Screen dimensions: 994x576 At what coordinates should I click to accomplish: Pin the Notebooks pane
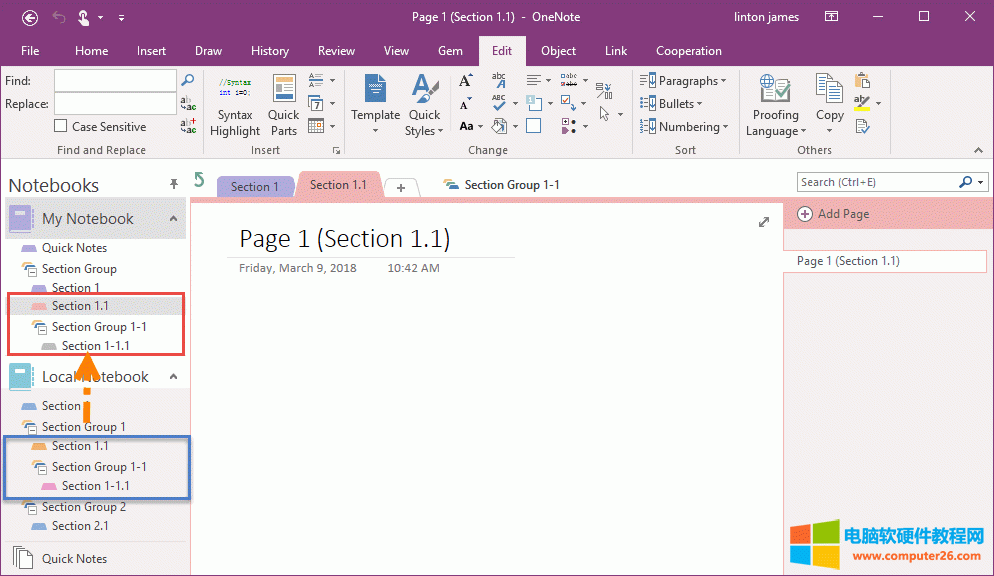point(172,184)
